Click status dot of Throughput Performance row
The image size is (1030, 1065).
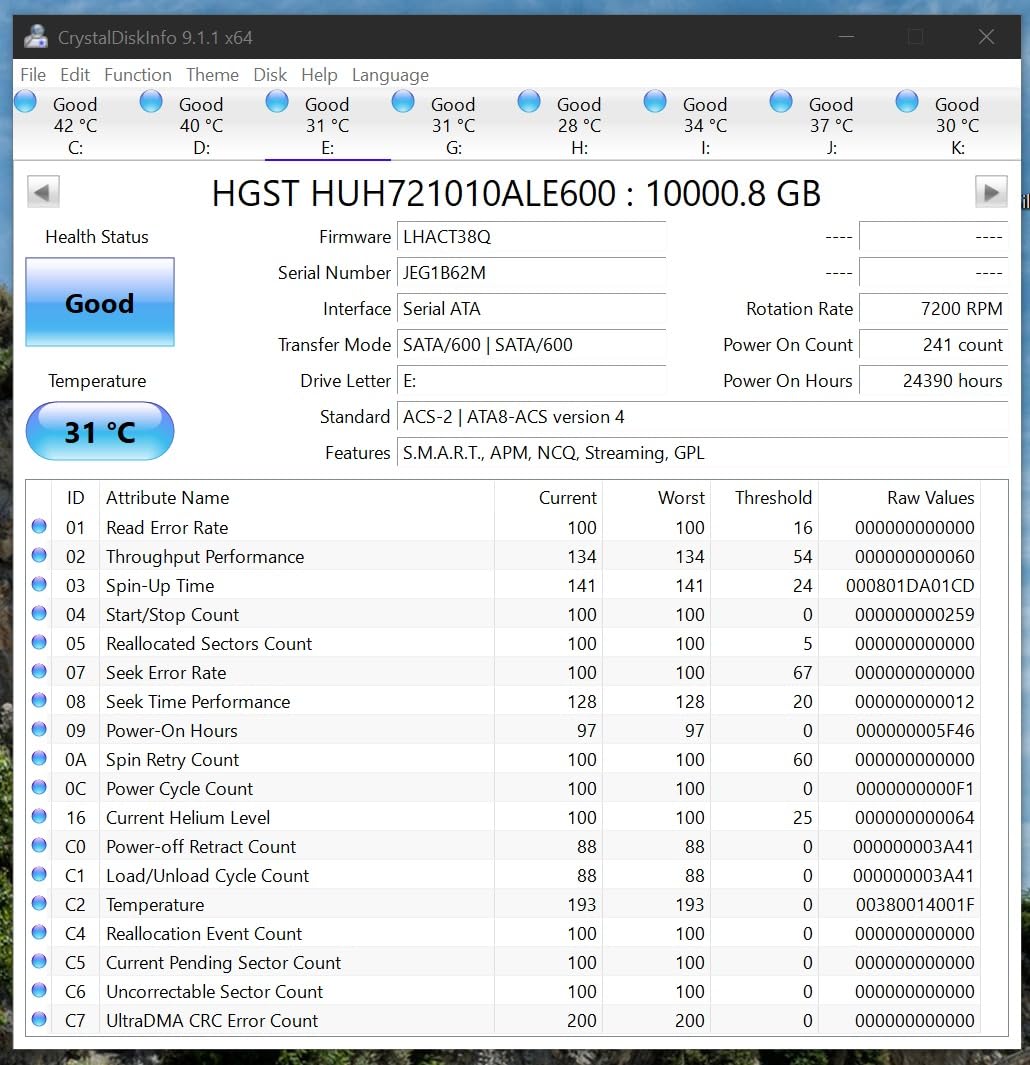[x=39, y=556]
